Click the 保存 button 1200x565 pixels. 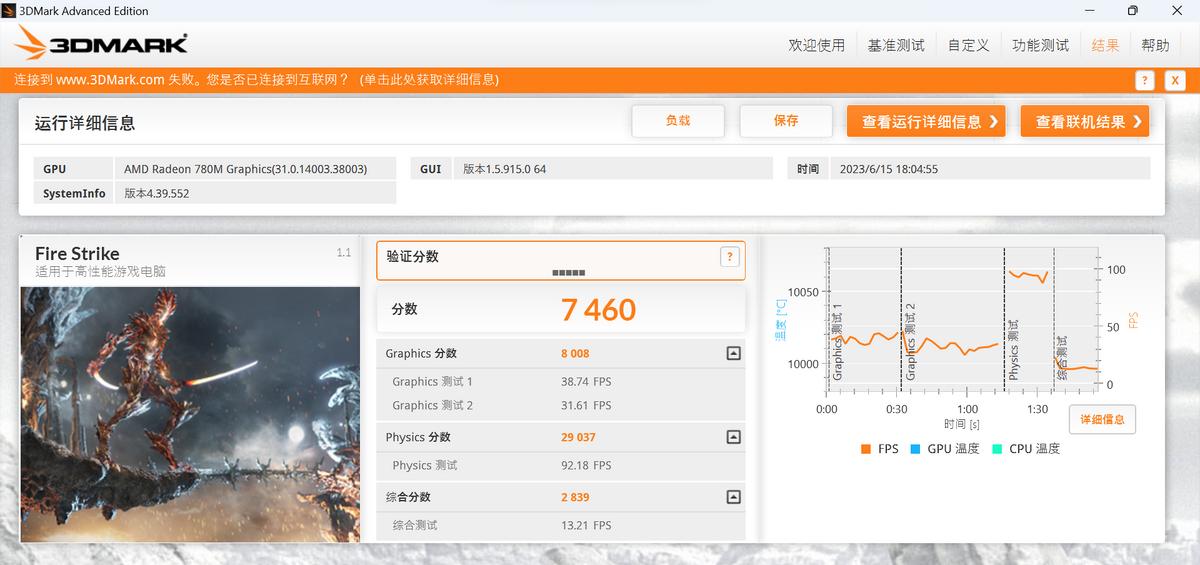pyautogui.click(x=786, y=121)
